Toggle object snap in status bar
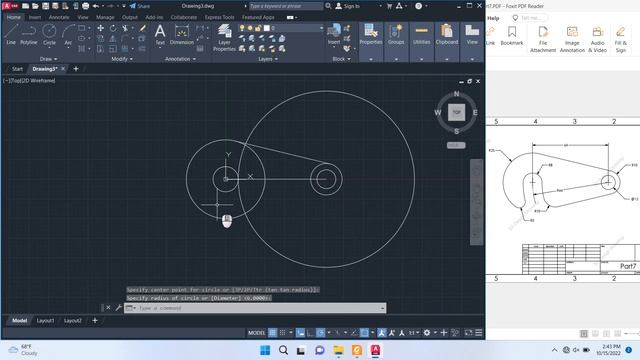The height and width of the screenshot is (360, 640). pyautogui.click(x=364, y=333)
